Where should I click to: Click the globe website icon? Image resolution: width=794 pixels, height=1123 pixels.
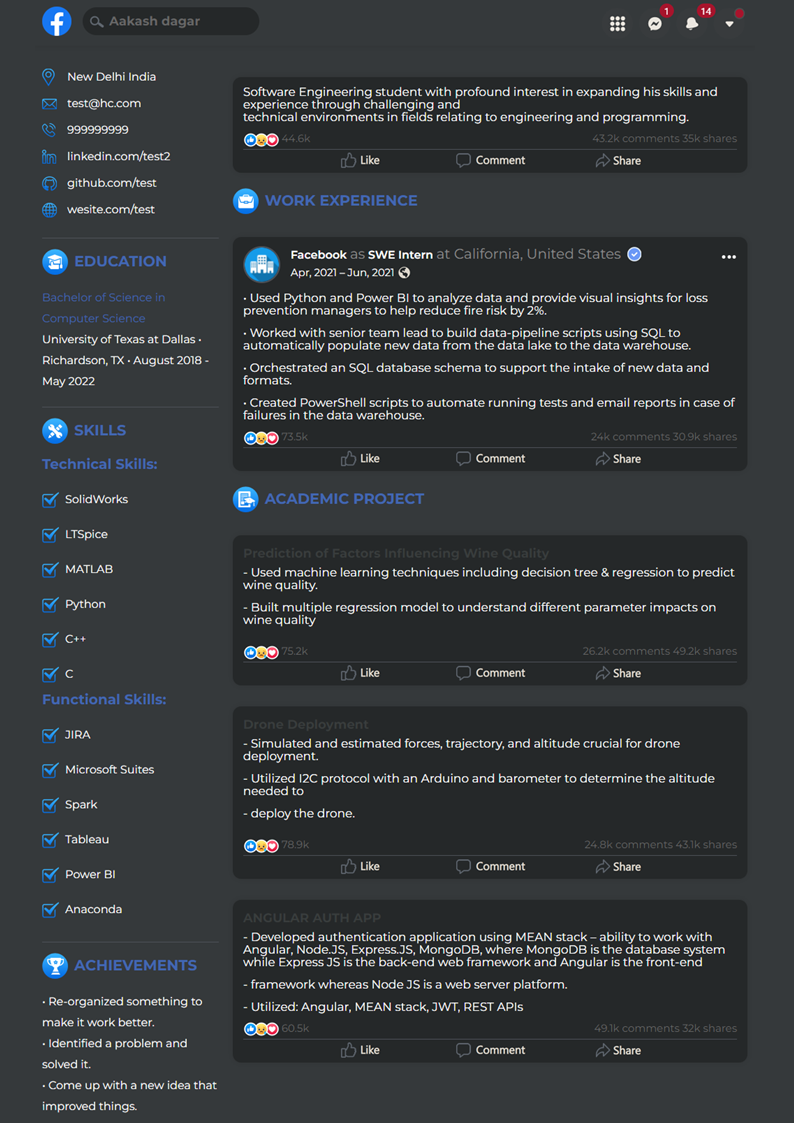[x=49, y=210]
